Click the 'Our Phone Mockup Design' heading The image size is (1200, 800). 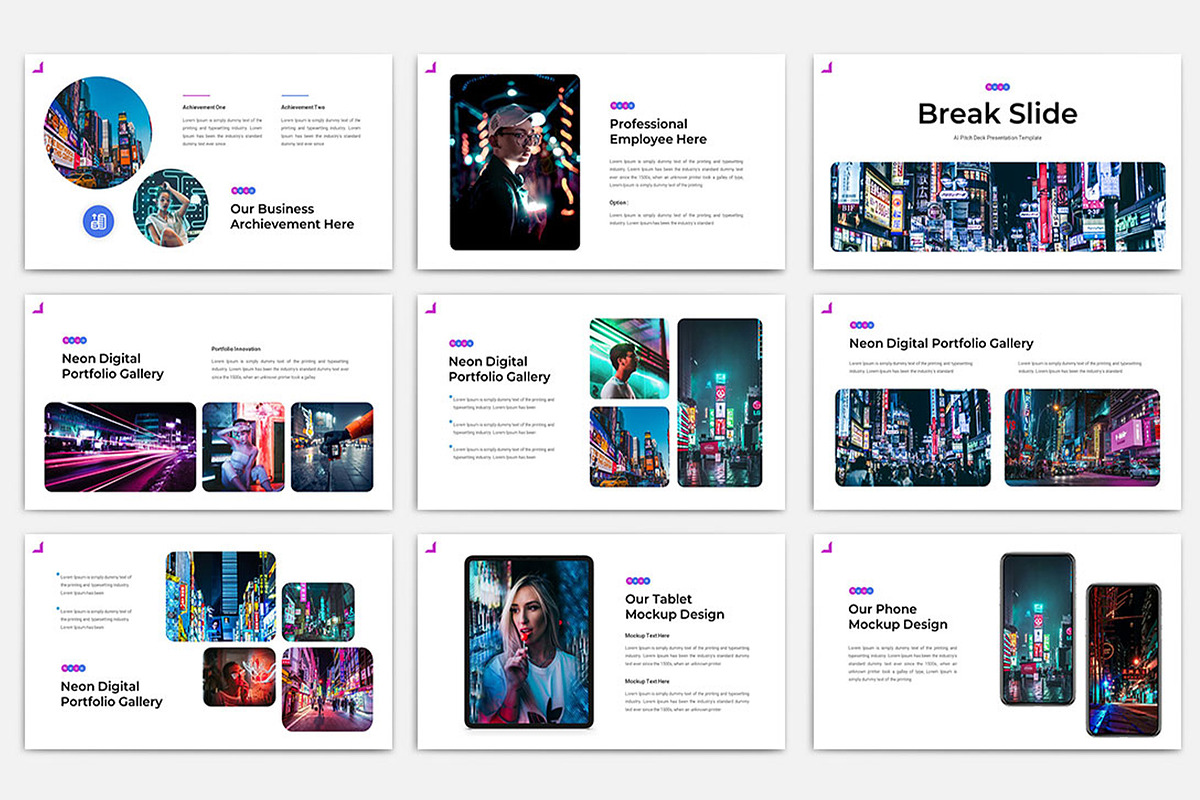tap(898, 617)
